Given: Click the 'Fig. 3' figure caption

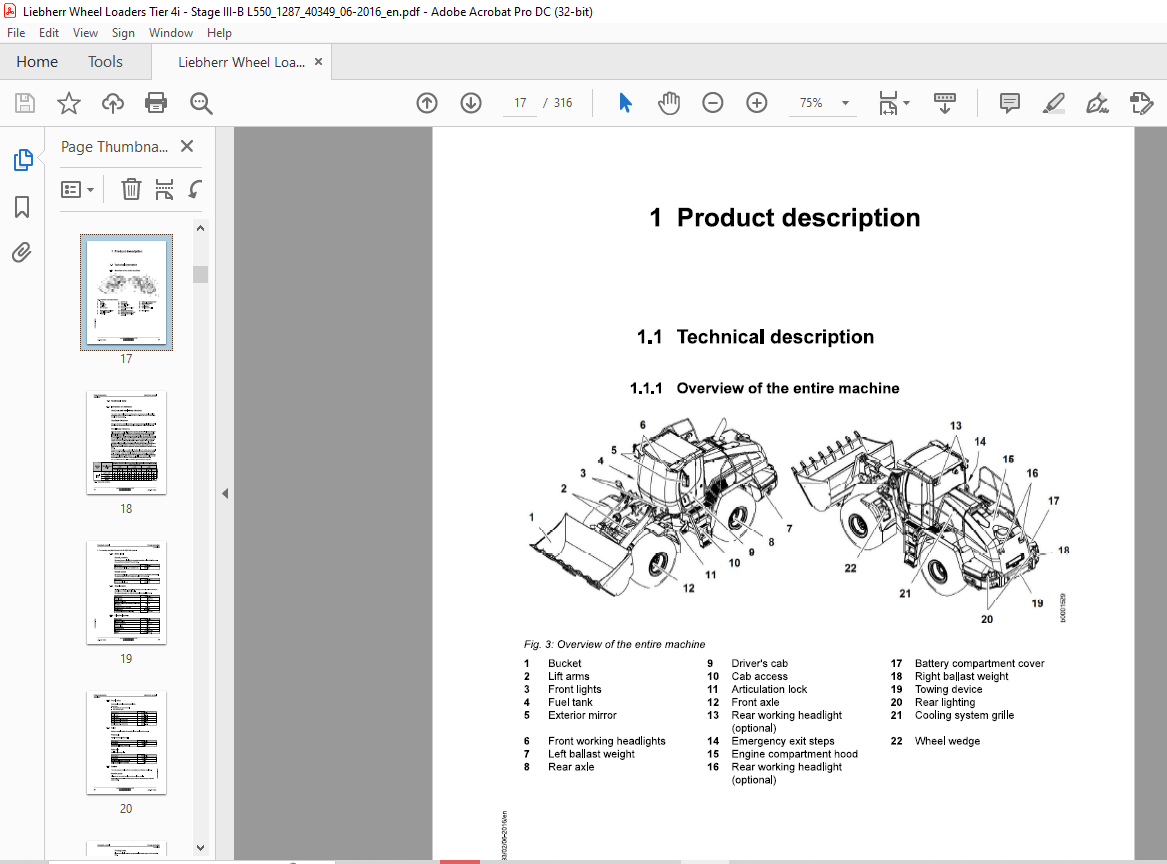Looking at the screenshot, I should (x=614, y=644).
